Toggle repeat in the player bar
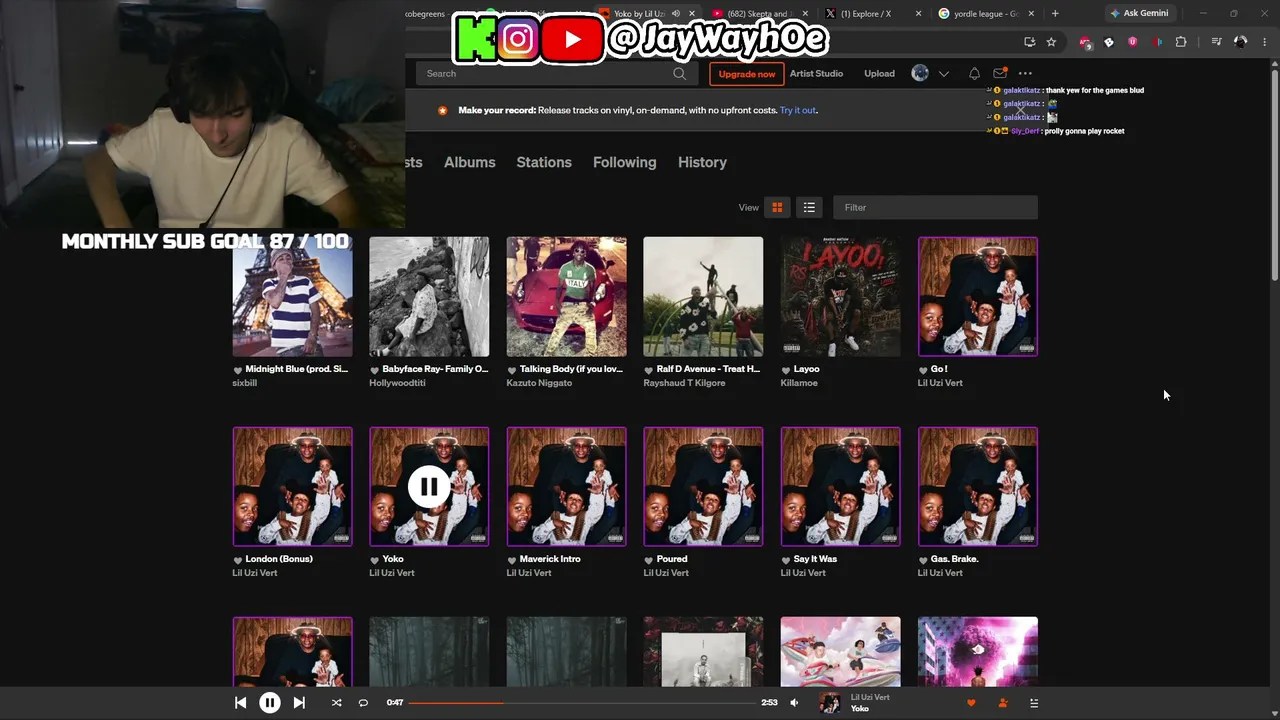 (363, 703)
